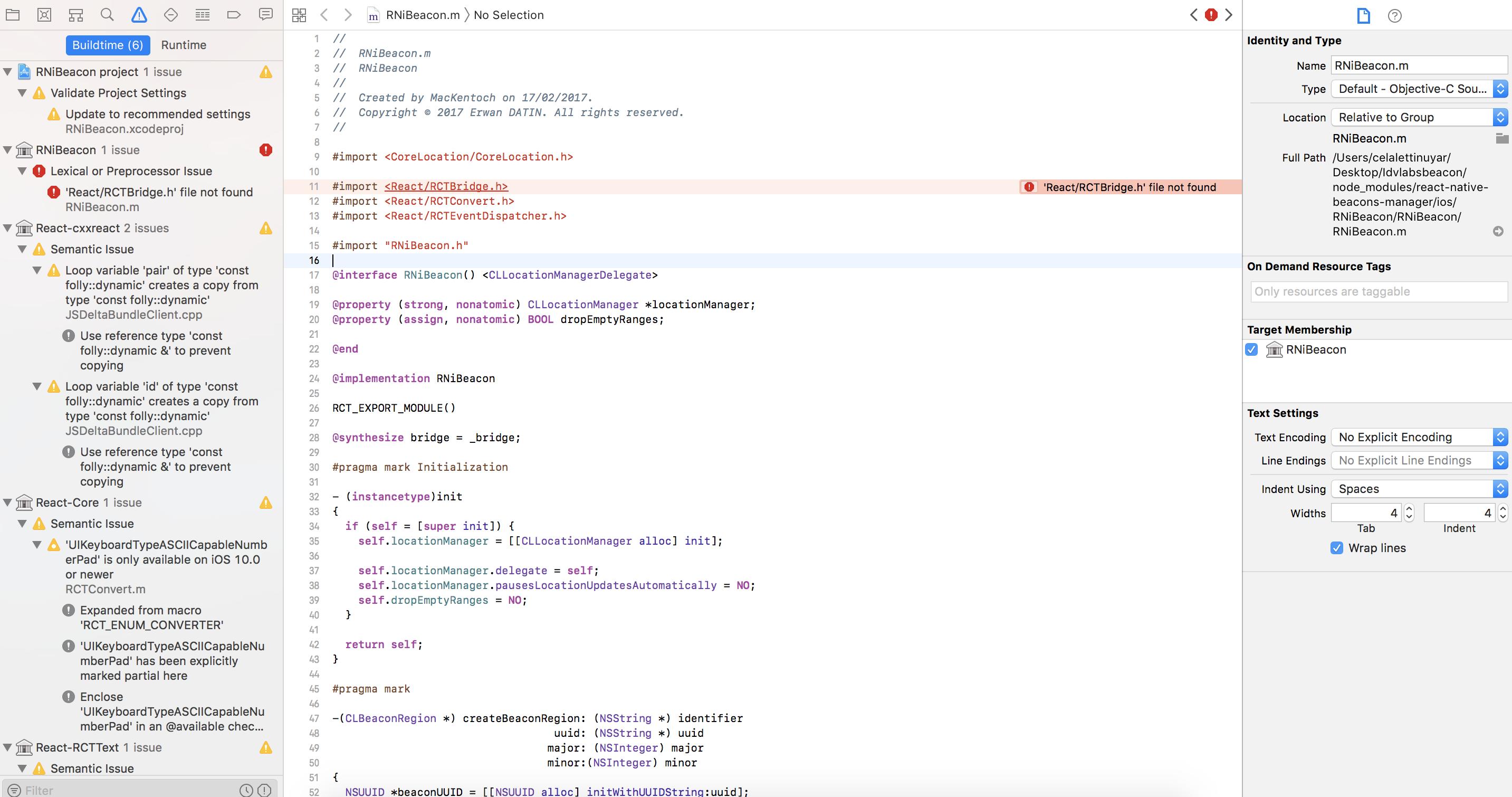
Task: Click inline error banner on line 11
Action: (1128, 187)
